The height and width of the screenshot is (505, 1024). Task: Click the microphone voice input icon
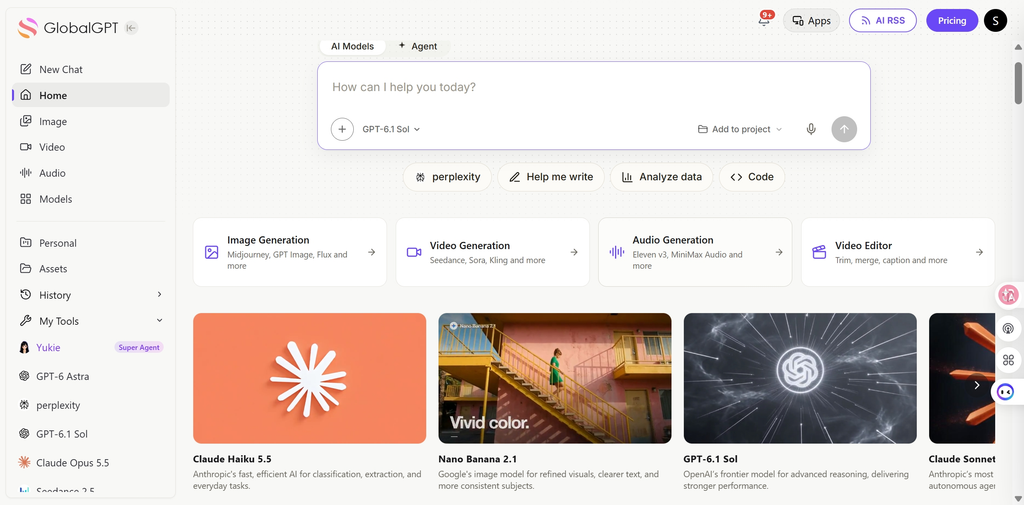(x=811, y=129)
